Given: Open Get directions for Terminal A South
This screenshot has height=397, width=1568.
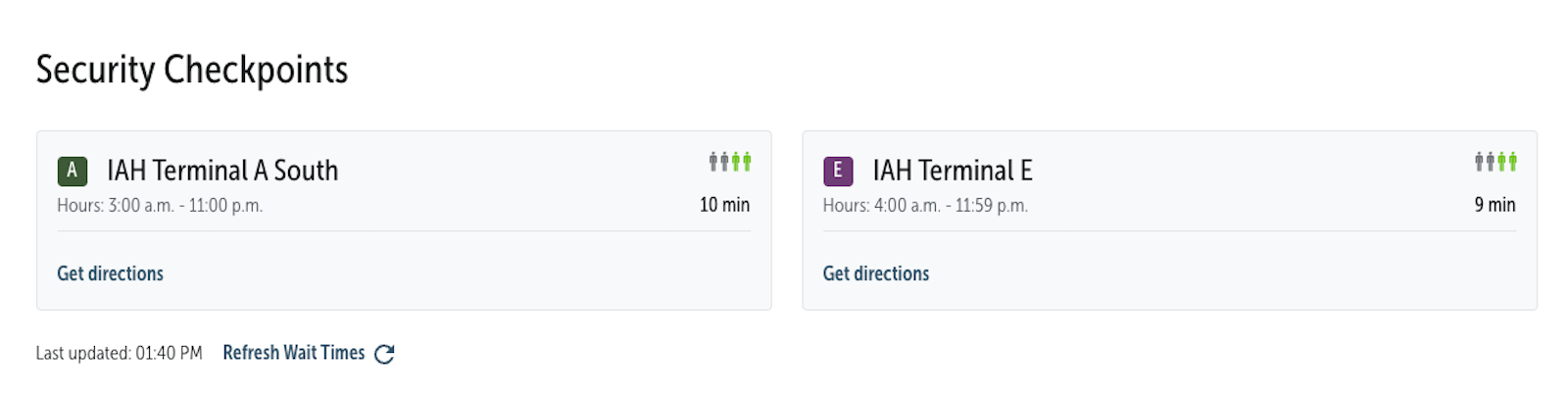Looking at the screenshot, I should coord(110,273).
